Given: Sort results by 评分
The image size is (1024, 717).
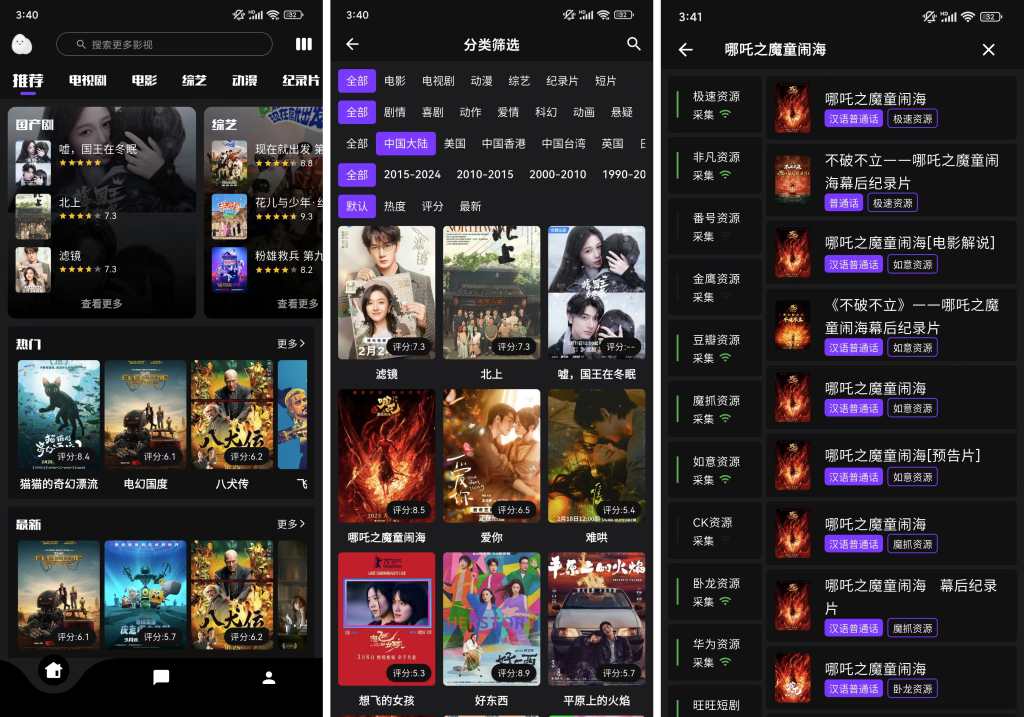Looking at the screenshot, I should 432,206.
